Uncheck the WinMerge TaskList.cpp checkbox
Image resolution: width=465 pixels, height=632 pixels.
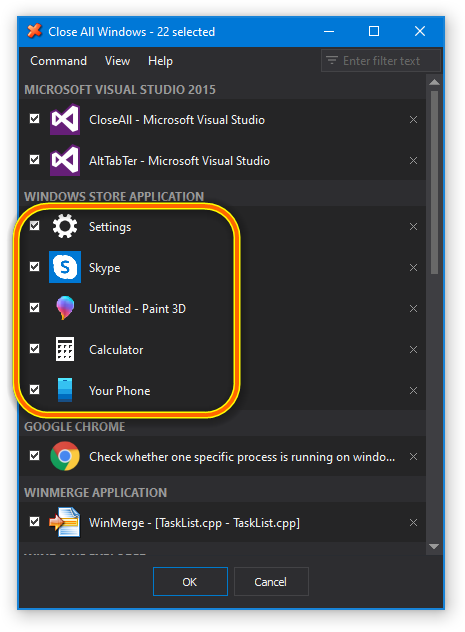click(35, 522)
